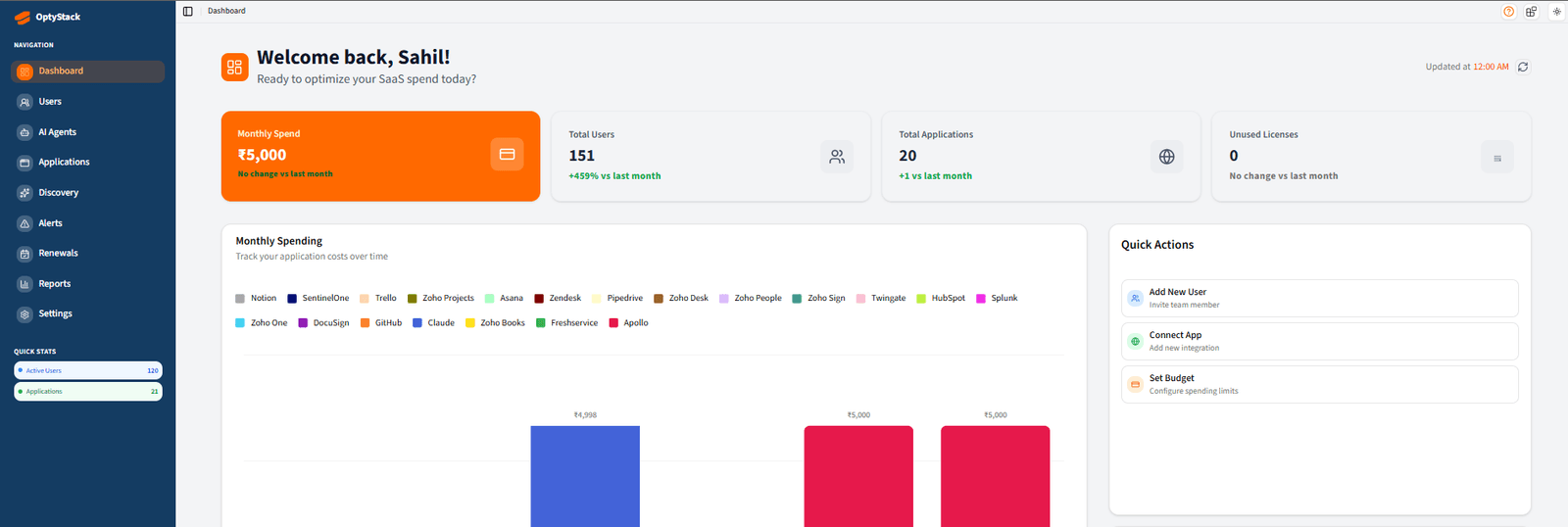This screenshot has width=1568, height=527.
Task: Click the refresh icon beside Updated time
Action: click(1523, 67)
